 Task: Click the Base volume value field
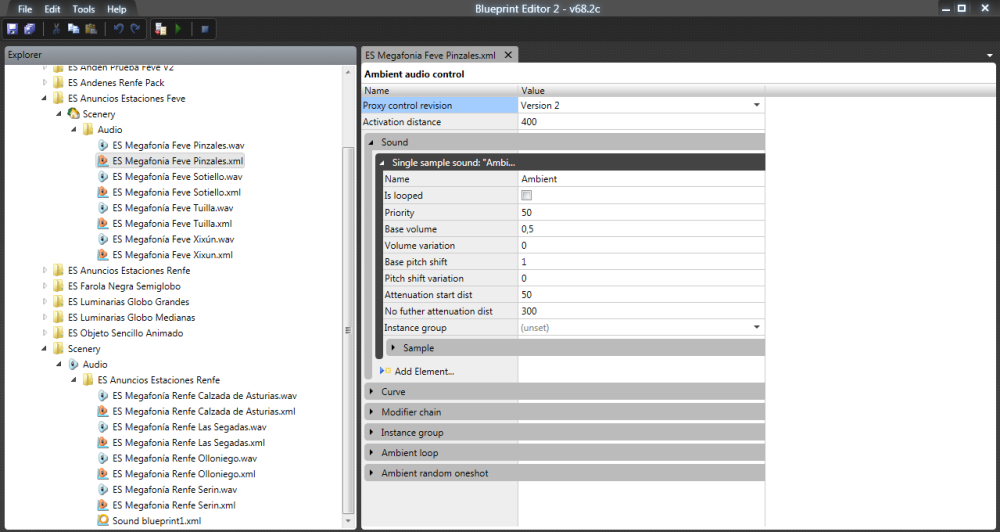coord(640,229)
